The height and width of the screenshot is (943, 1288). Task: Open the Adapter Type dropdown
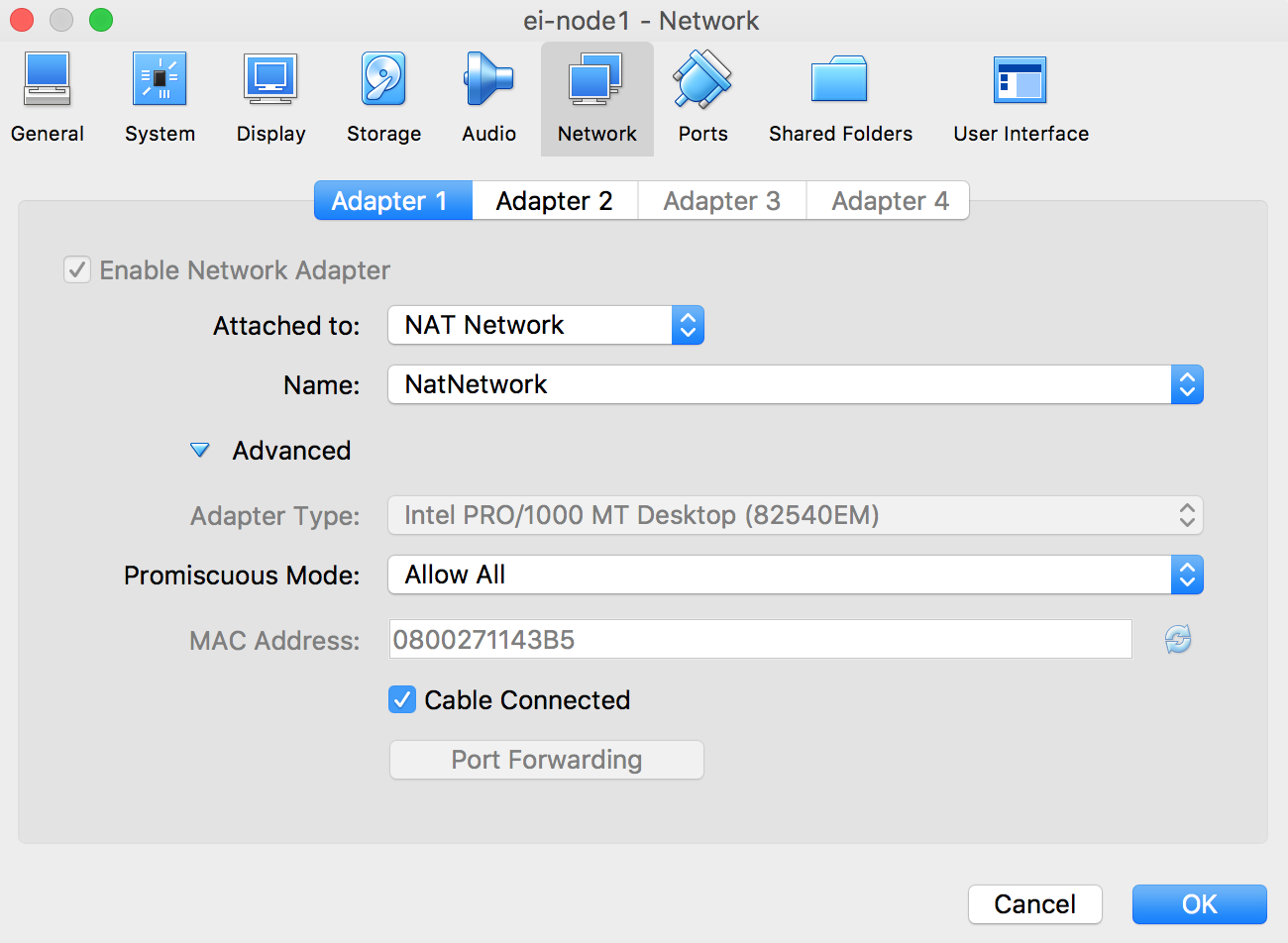click(x=796, y=515)
